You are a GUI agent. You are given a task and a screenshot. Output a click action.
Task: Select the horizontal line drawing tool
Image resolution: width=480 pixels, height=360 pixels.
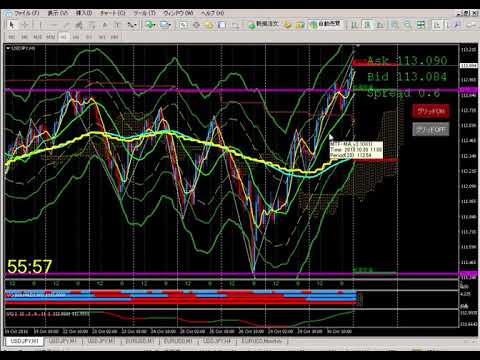54,25
